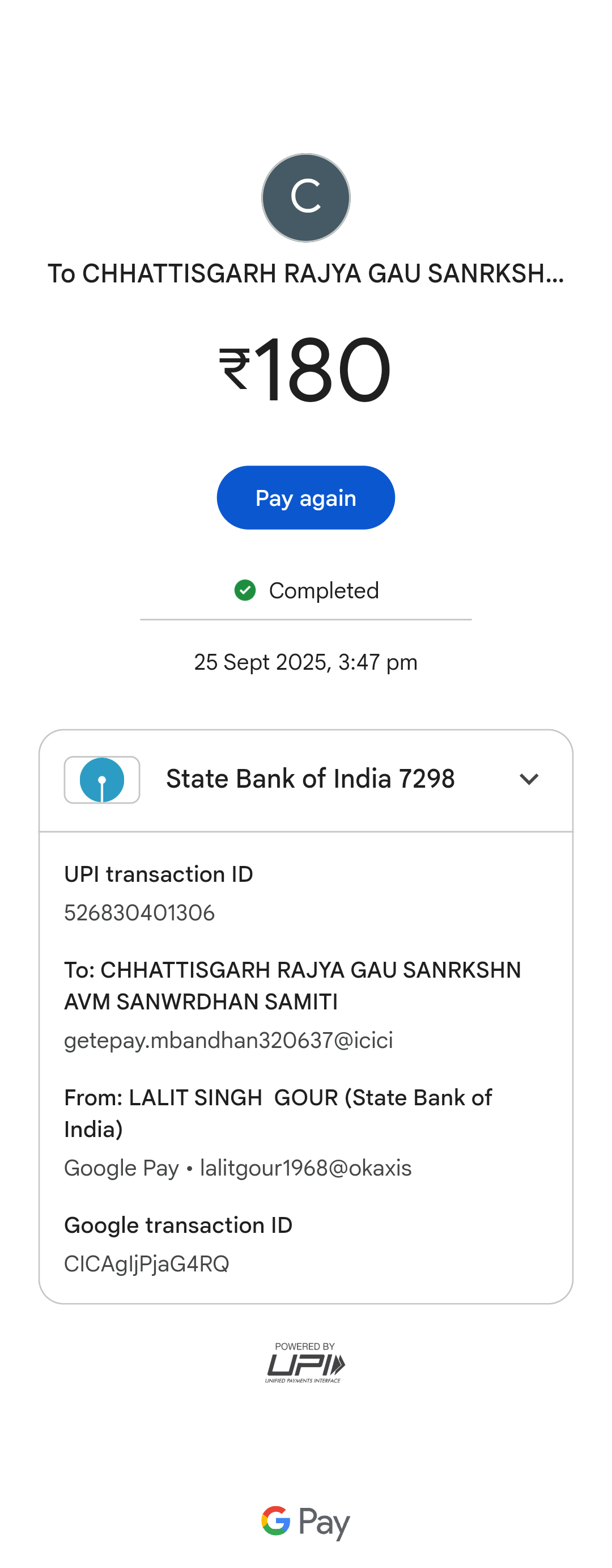Viewport: 612px width, 1568px height.
Task: Click the 180 payment amount
Action: click(322, 370)
